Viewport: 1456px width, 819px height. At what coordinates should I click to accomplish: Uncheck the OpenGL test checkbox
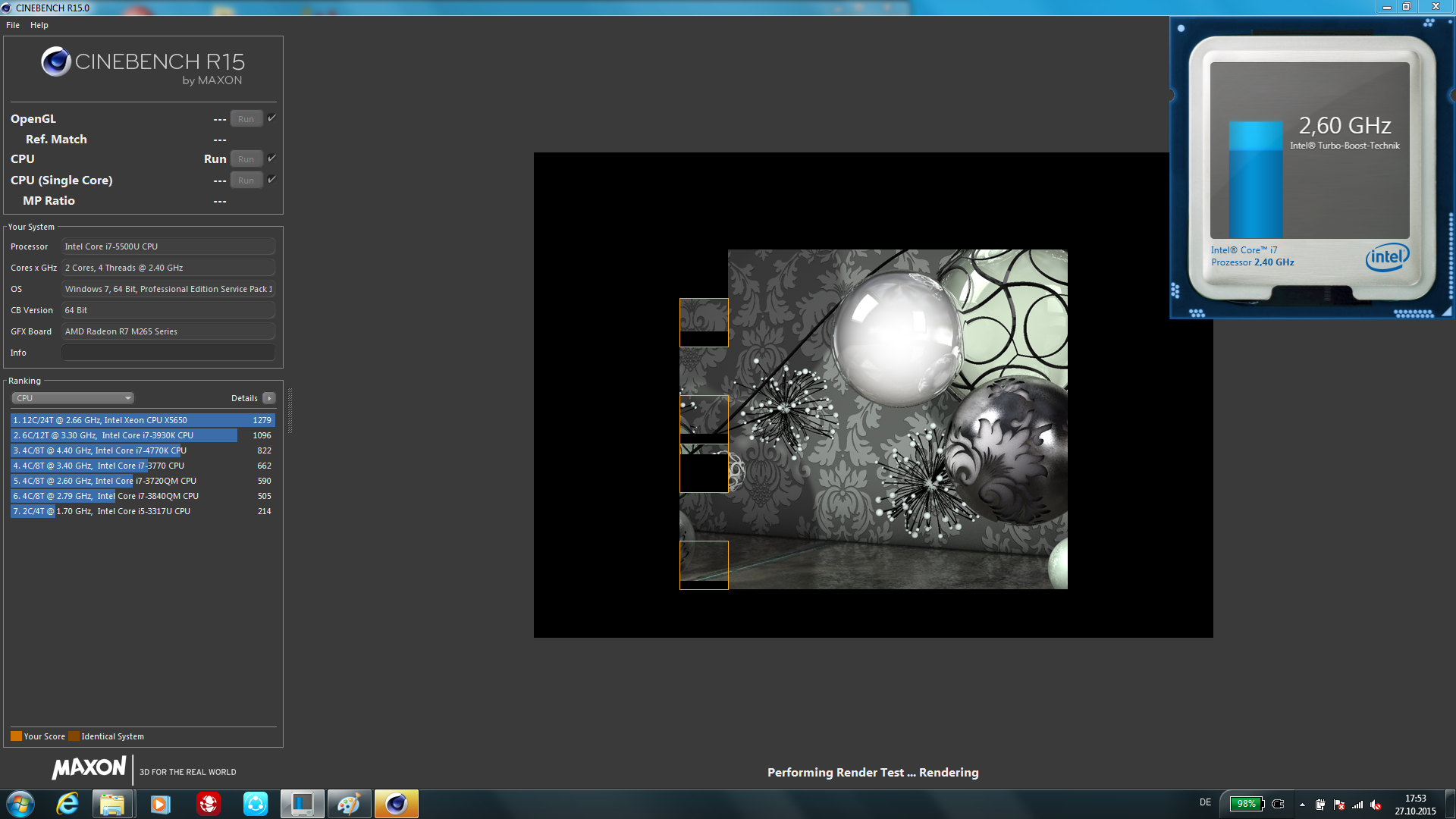coord(272,118)
